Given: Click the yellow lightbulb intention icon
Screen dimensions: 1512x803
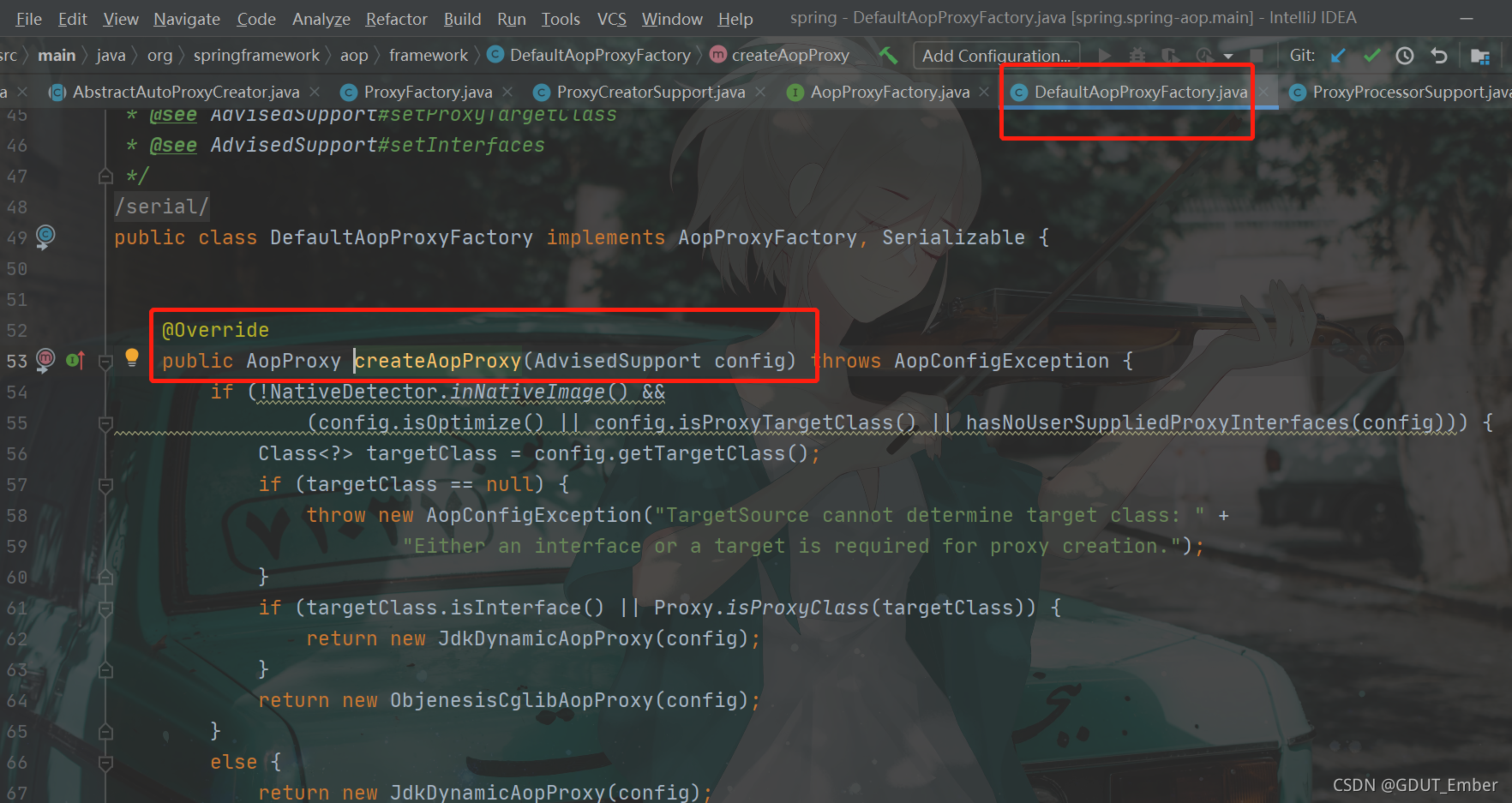Looking at the screenshot, I should pyautogui.click(x=132, y=358).
